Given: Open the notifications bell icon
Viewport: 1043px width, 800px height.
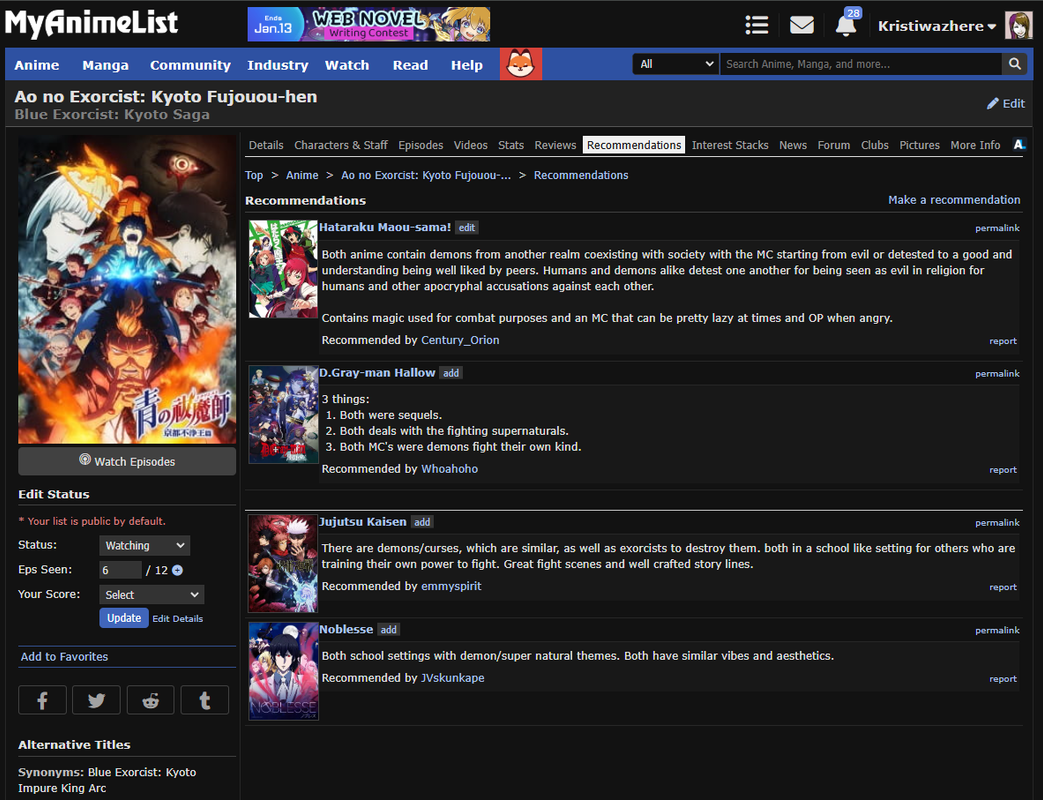Looking at the screenshot, I should point(845,25).
